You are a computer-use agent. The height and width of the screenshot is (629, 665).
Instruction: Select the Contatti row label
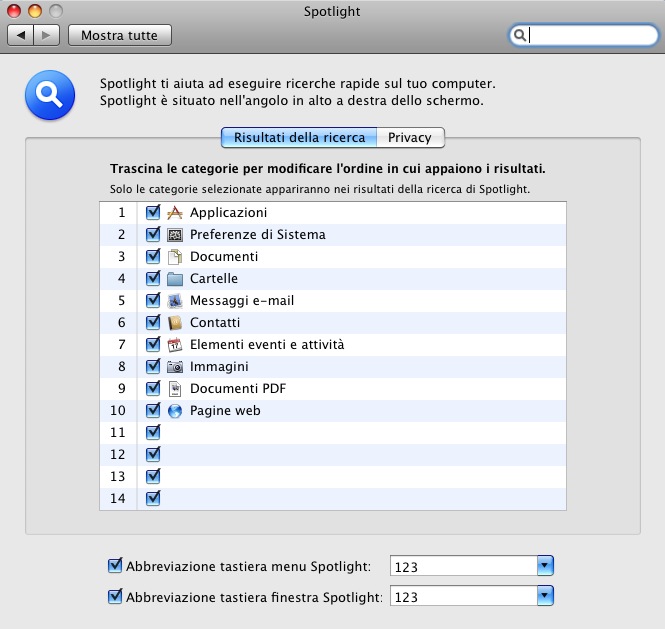(x=215, y=323)
